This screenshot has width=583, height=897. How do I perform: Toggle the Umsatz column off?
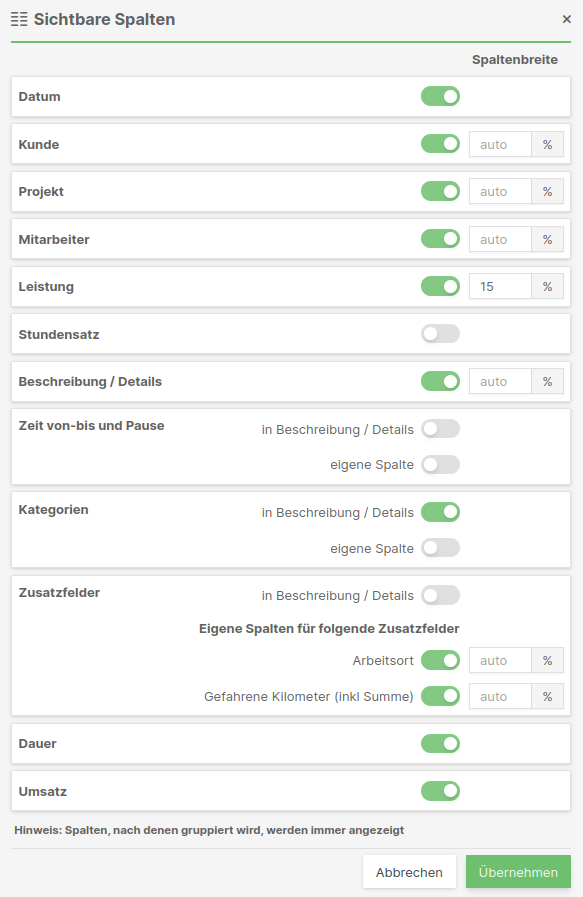[x=440, y=791]
